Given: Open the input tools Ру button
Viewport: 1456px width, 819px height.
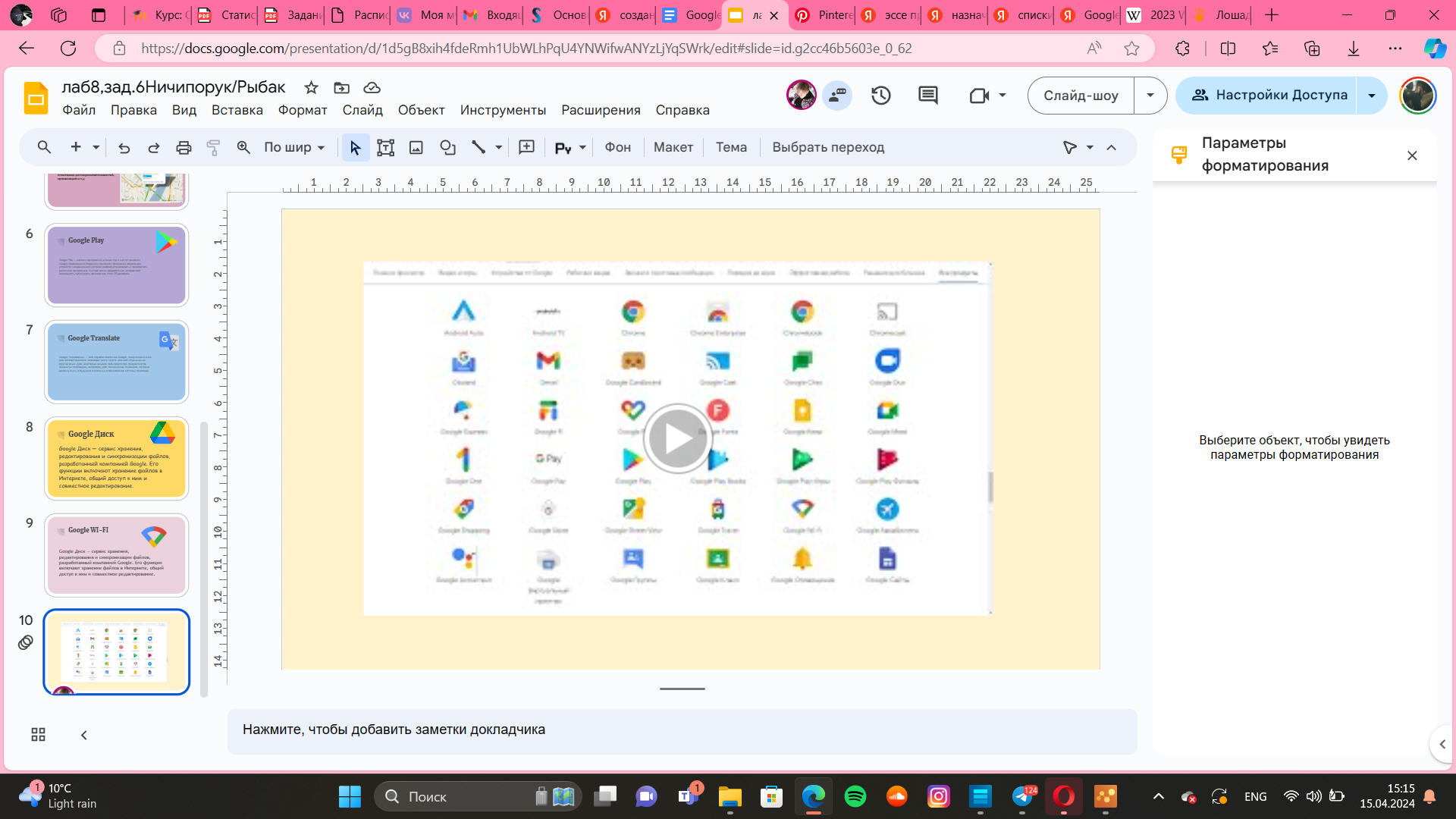Looking at the screenshot, I should click(563, 147).
